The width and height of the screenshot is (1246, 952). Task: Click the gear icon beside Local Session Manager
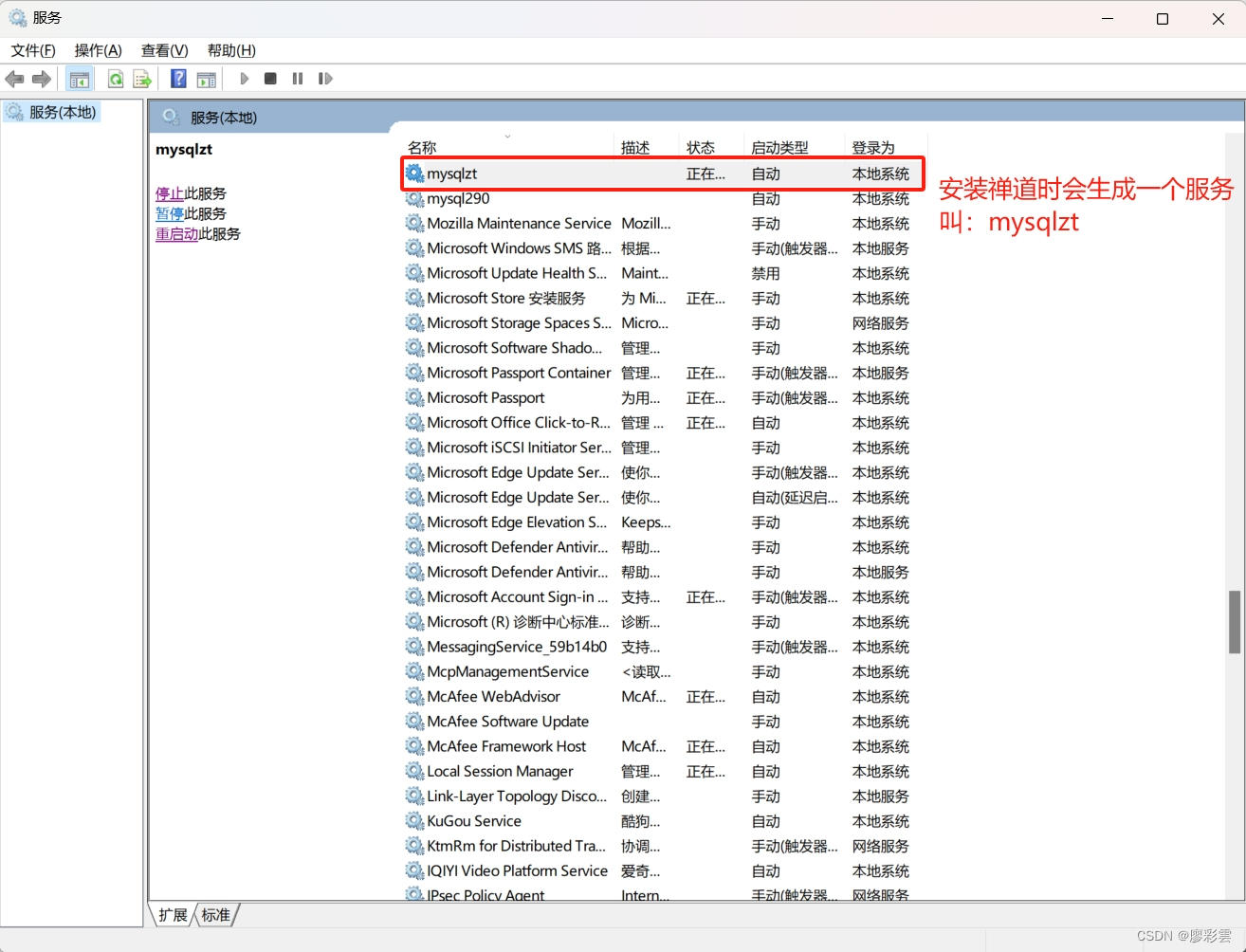click(x=414, y=771)
